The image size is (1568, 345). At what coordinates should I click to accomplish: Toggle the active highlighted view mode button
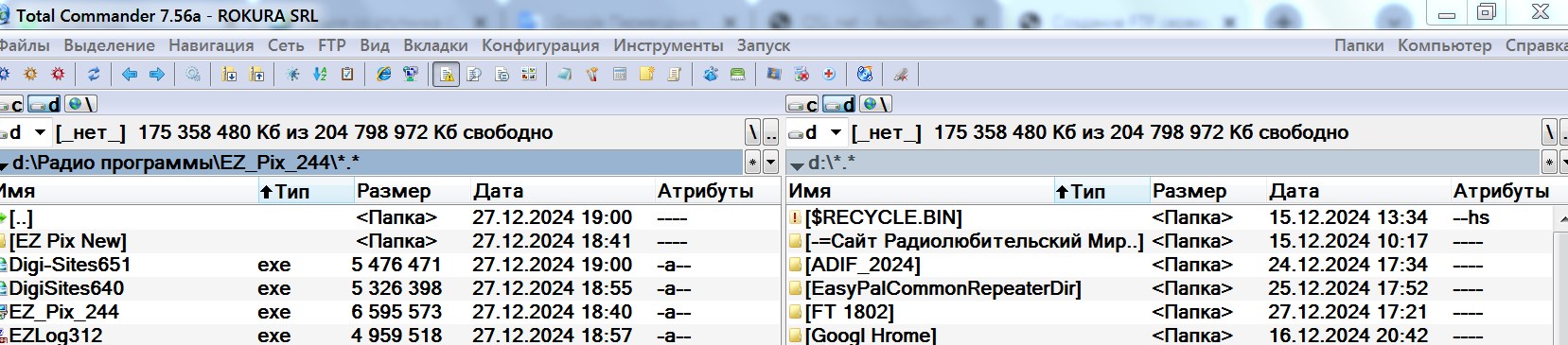[447, 75]
